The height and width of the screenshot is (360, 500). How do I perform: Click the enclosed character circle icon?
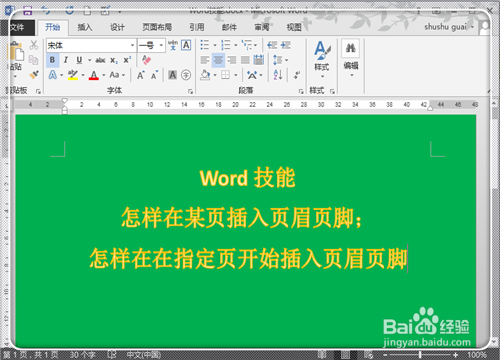tap(186, 75)
